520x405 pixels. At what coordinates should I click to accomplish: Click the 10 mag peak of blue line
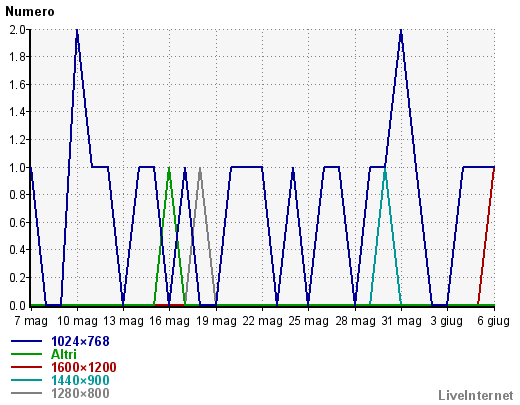[x=77, y=31]
